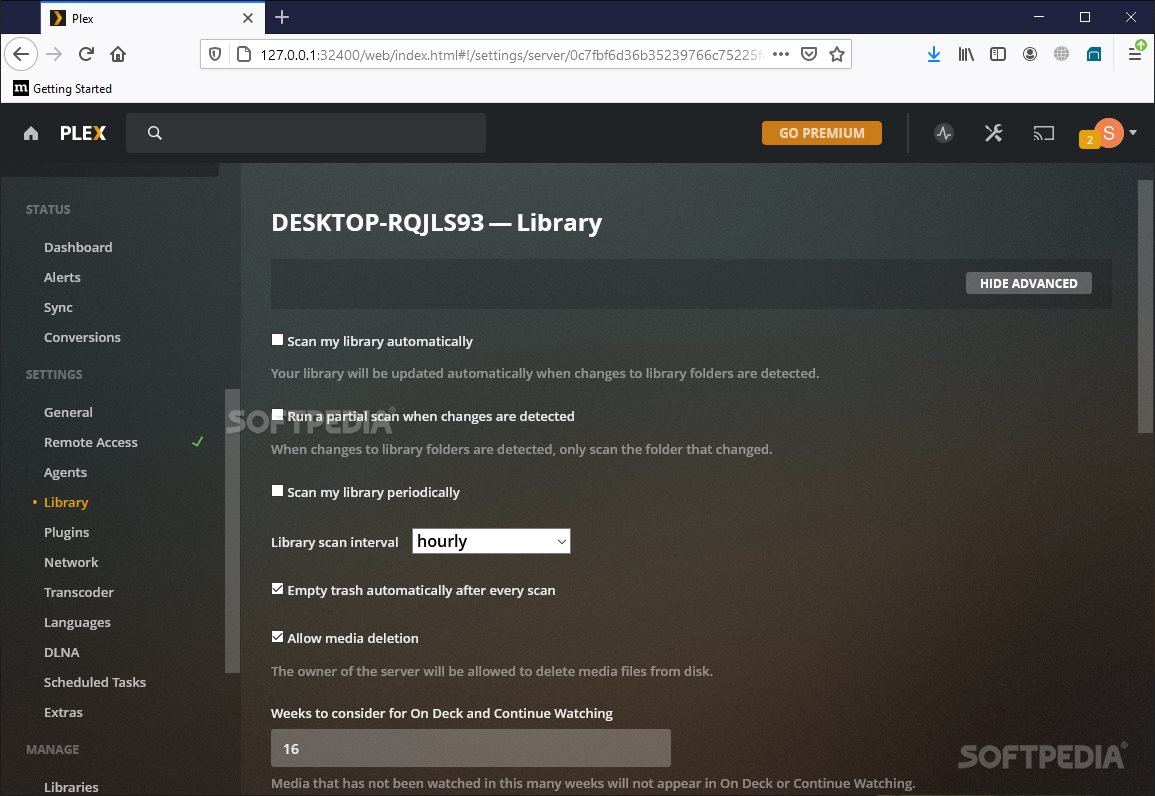Open Alerts in the sidebar
Viewport: 1155px width, 796px height.
click(x=62, y=278)
